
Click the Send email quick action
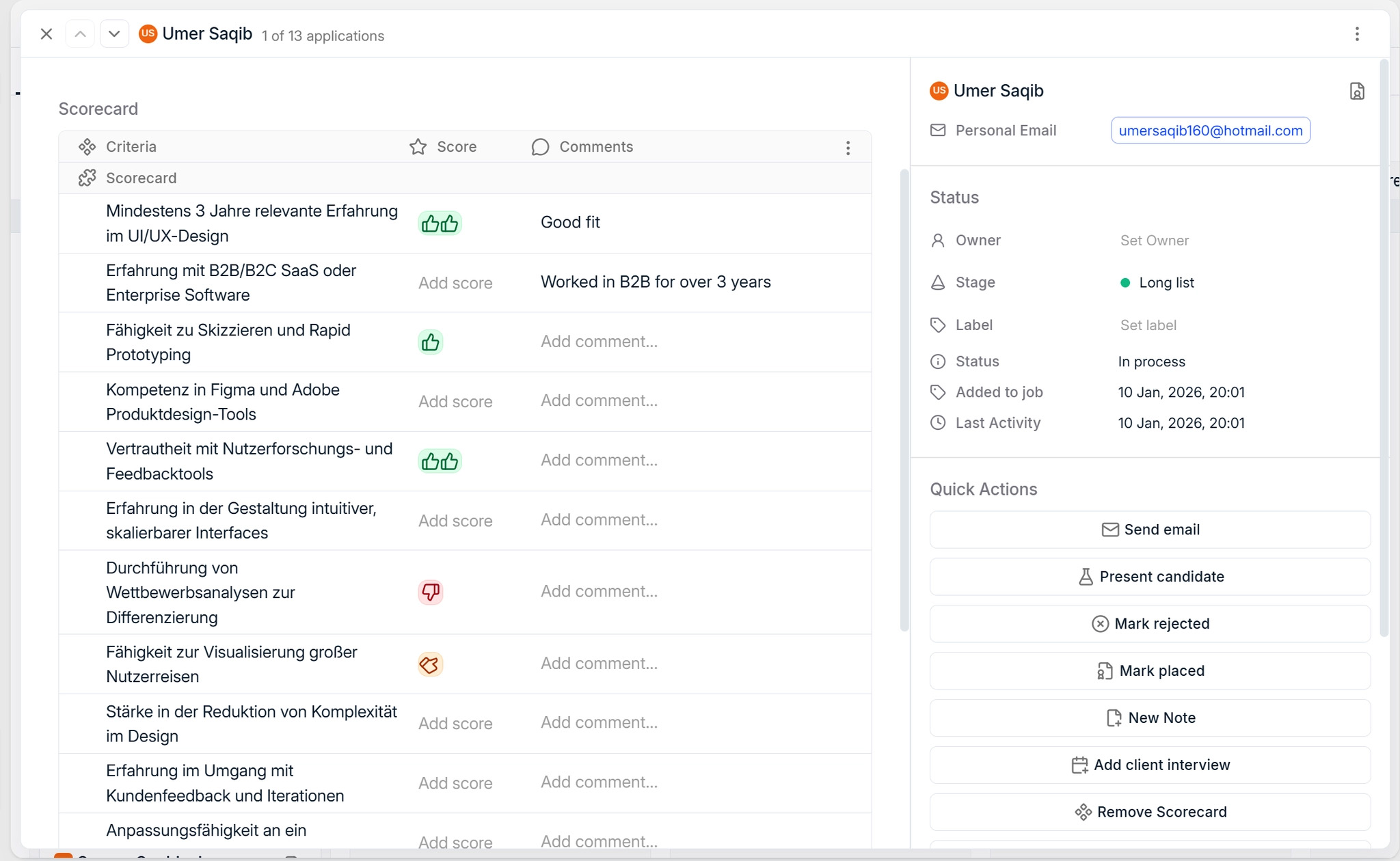[x=1150, y=530]
